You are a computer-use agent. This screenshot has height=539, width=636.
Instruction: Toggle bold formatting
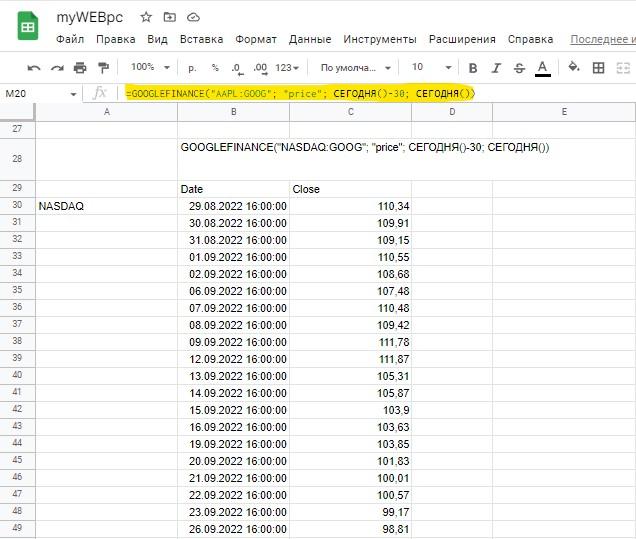[x=473, y=68]
